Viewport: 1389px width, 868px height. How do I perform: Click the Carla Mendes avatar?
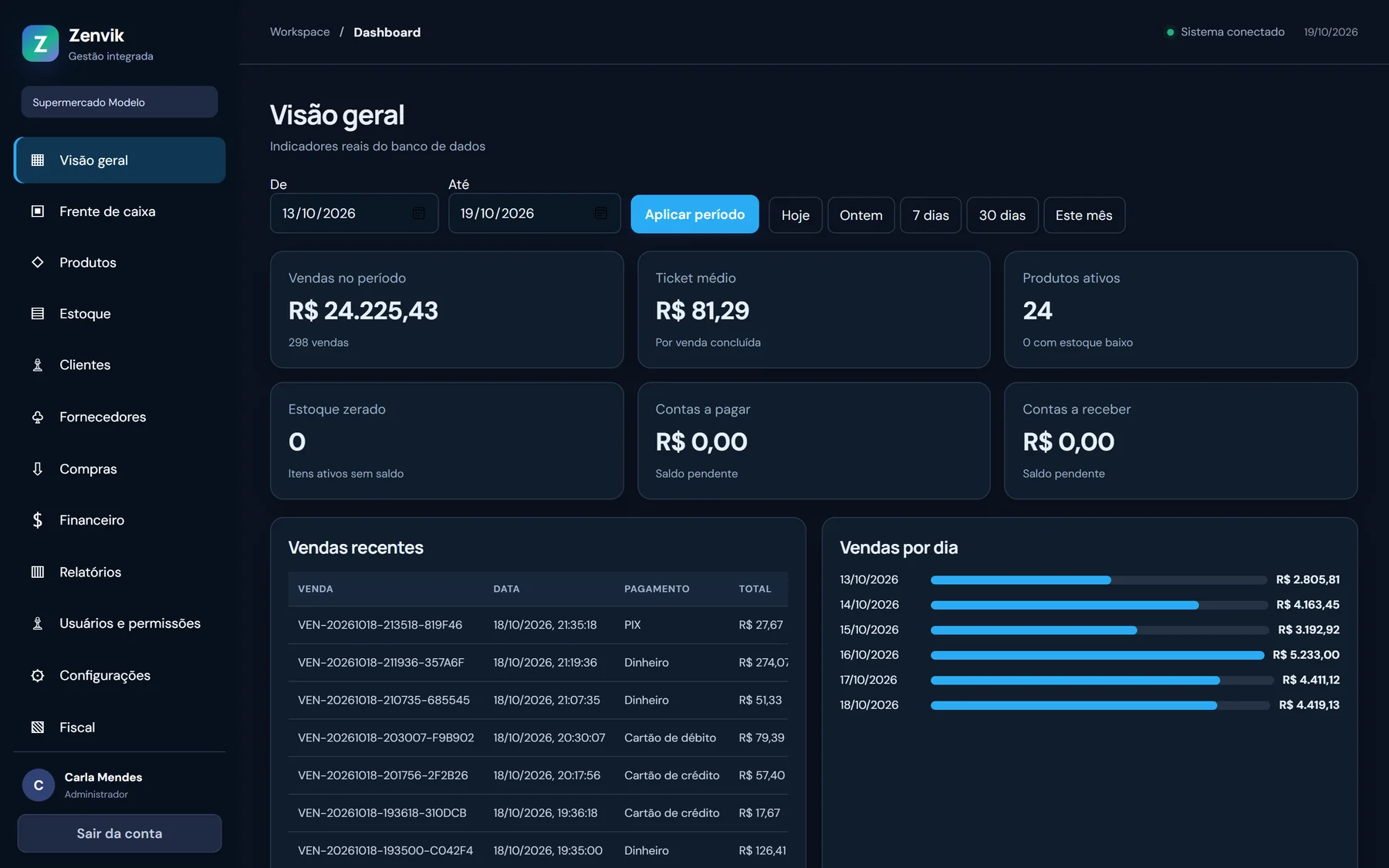coord(39,785)
